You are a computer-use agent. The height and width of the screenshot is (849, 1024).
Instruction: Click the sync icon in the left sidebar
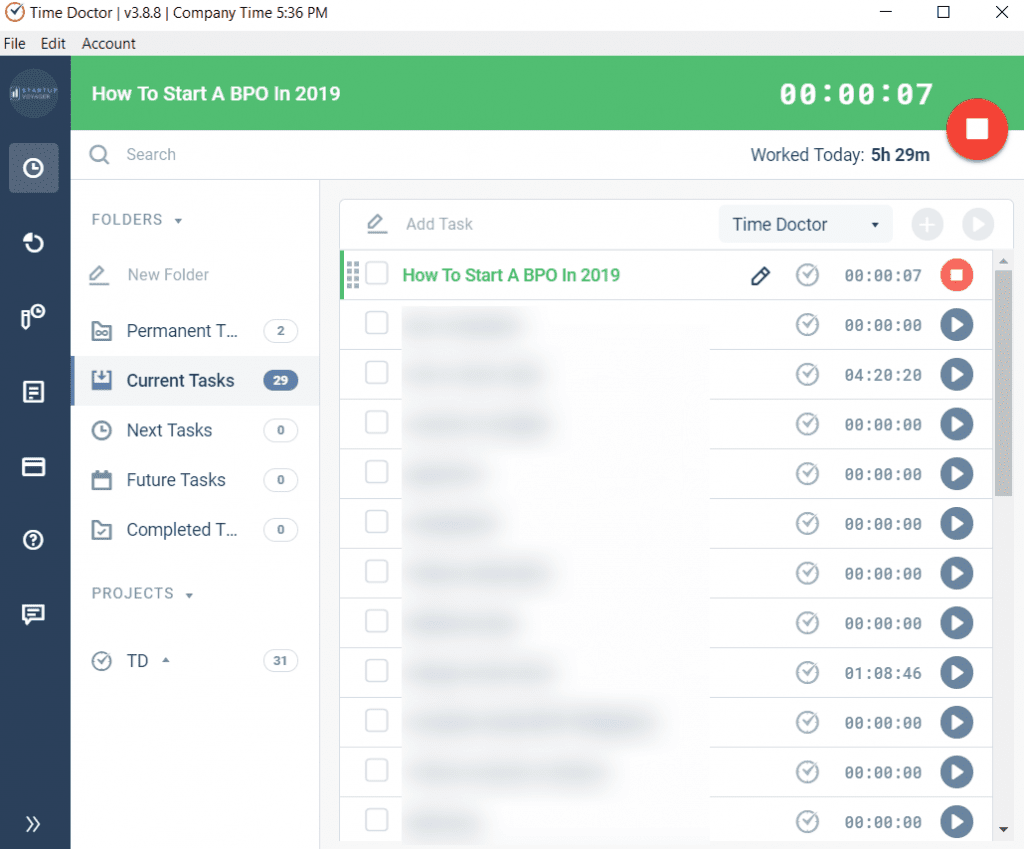(x=33, y=242)
